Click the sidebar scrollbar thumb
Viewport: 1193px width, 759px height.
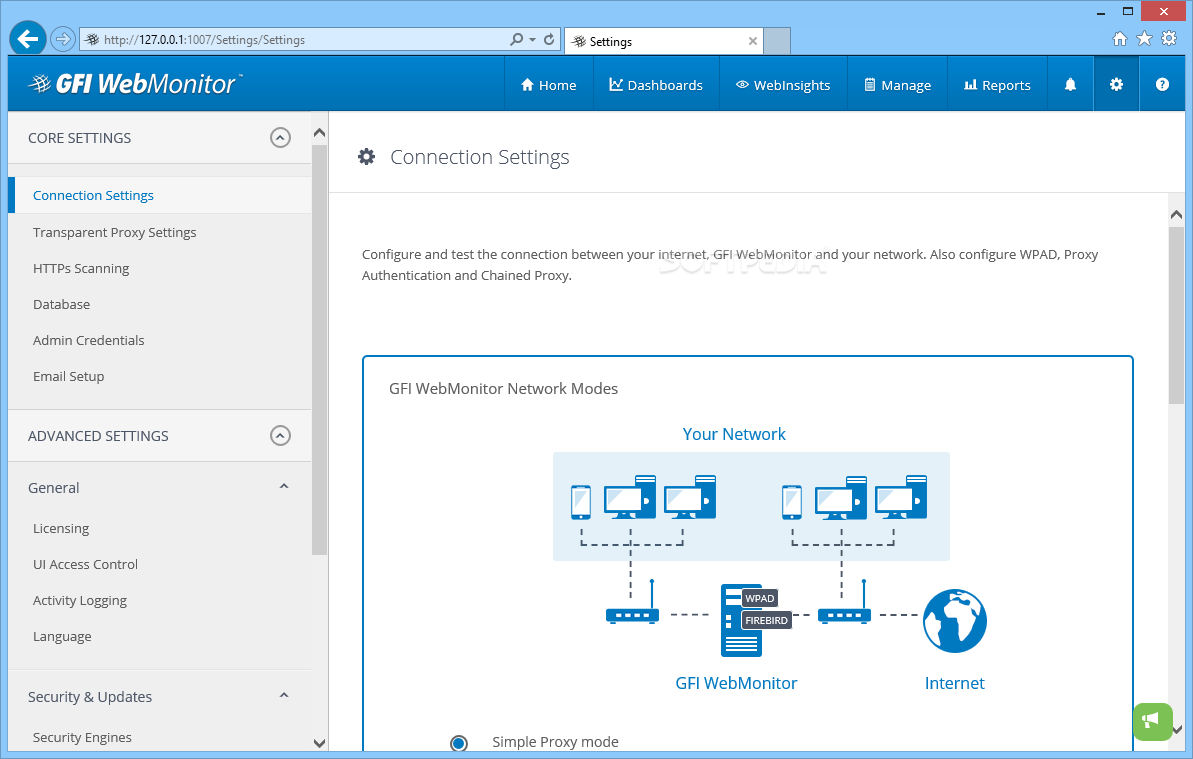click(x=320, y=349)
